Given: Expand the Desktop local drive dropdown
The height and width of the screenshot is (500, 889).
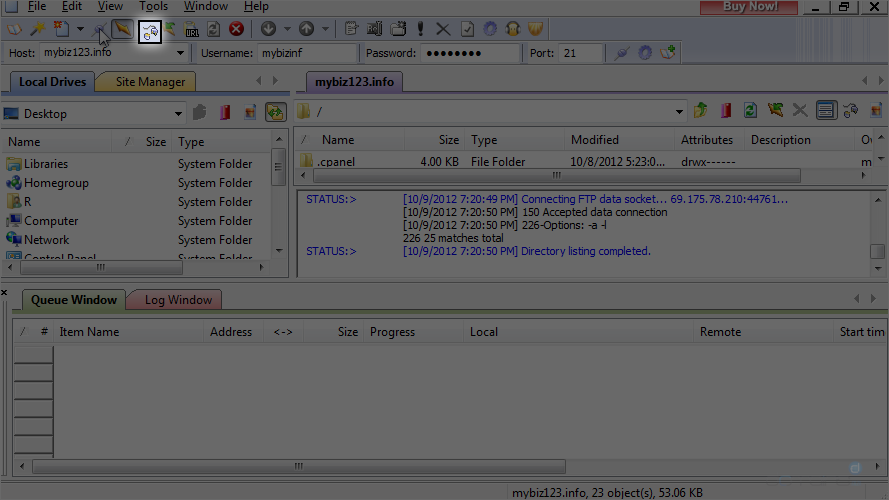Looking at the screenshot, I should point(178,114).
